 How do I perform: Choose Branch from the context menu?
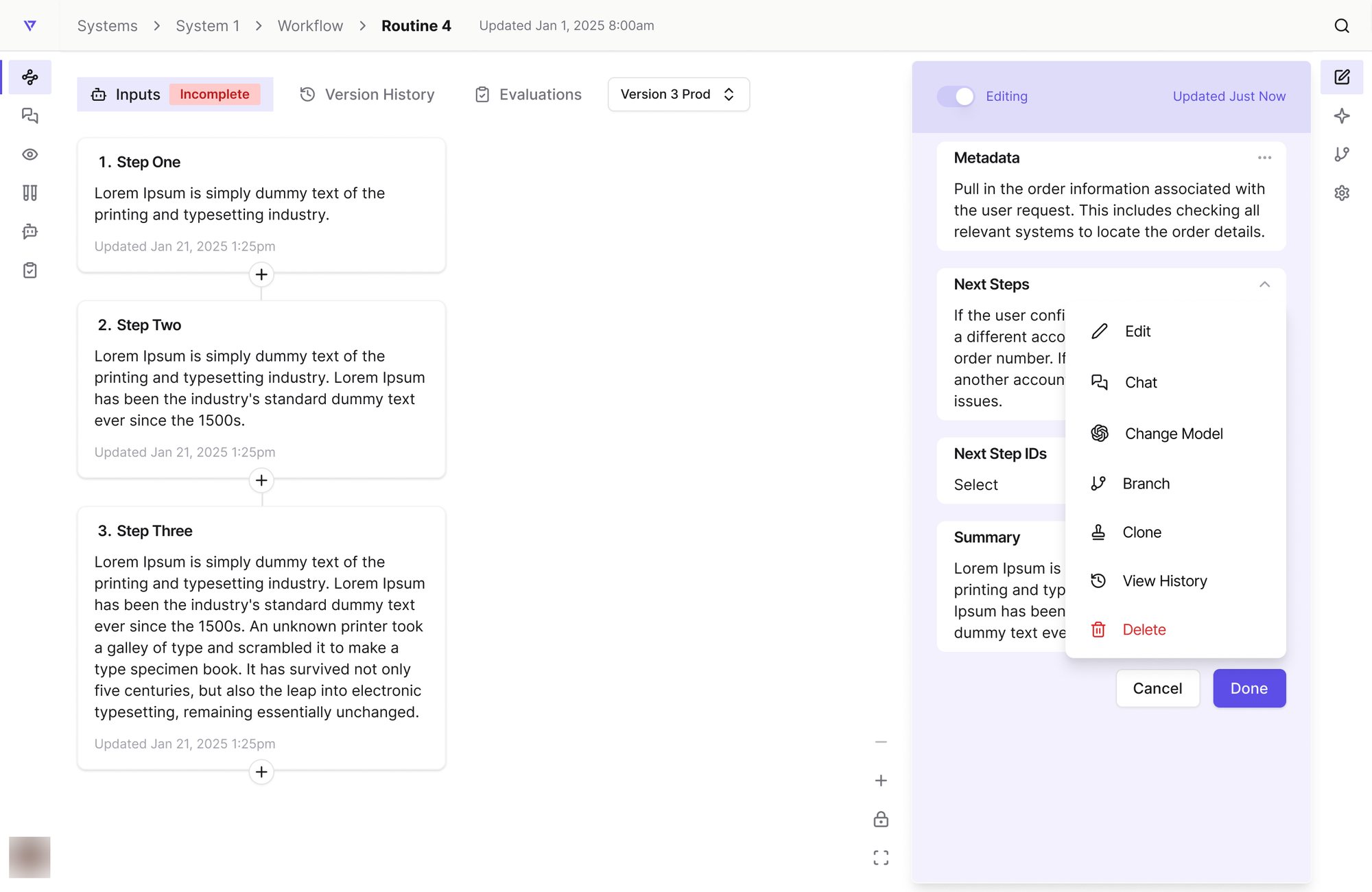click(x=1175, y=484)
